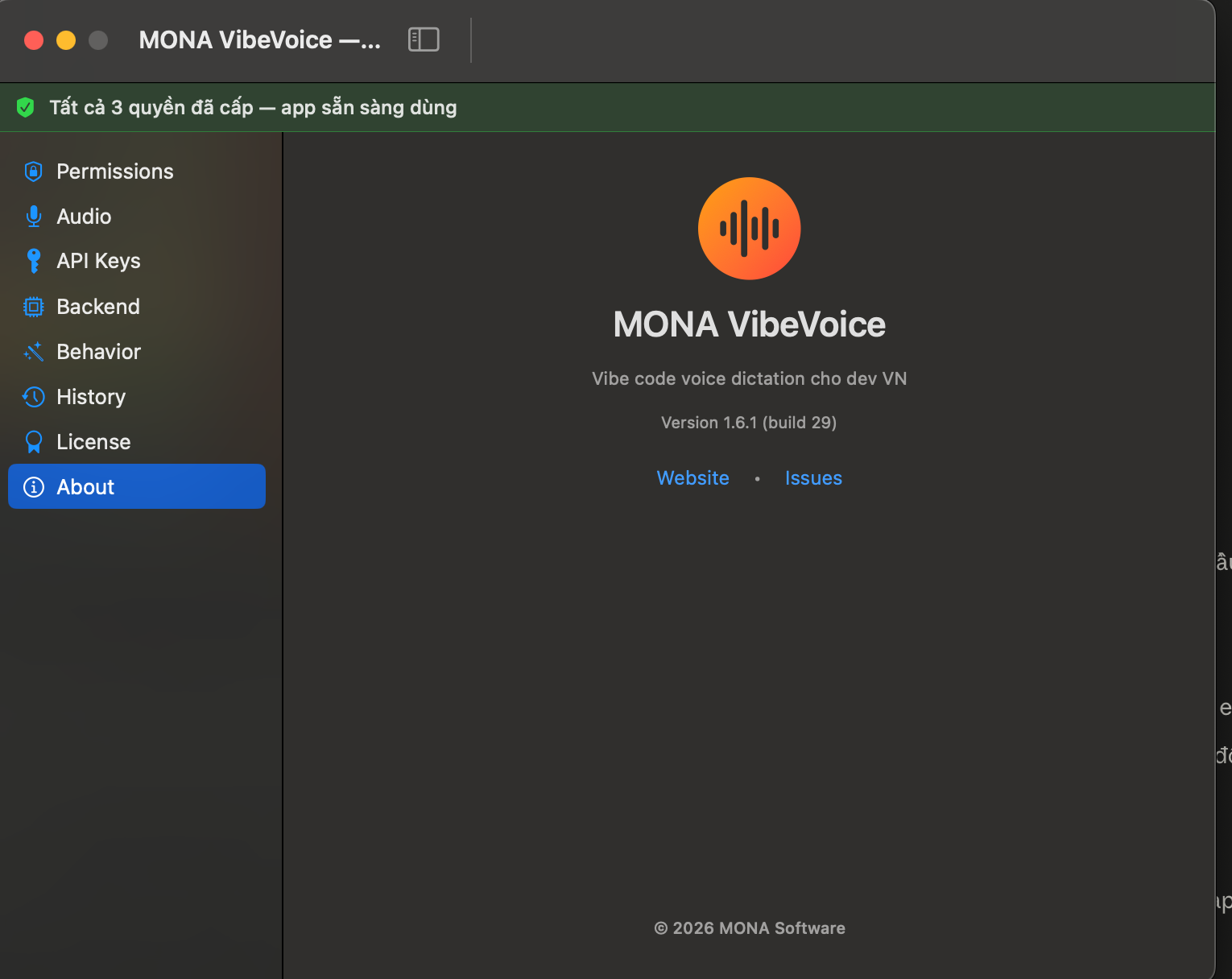Select the About label in sidebar
The height and width of the screenshot is (979, 1232).
pyautogui.click(x=85, y=487)
